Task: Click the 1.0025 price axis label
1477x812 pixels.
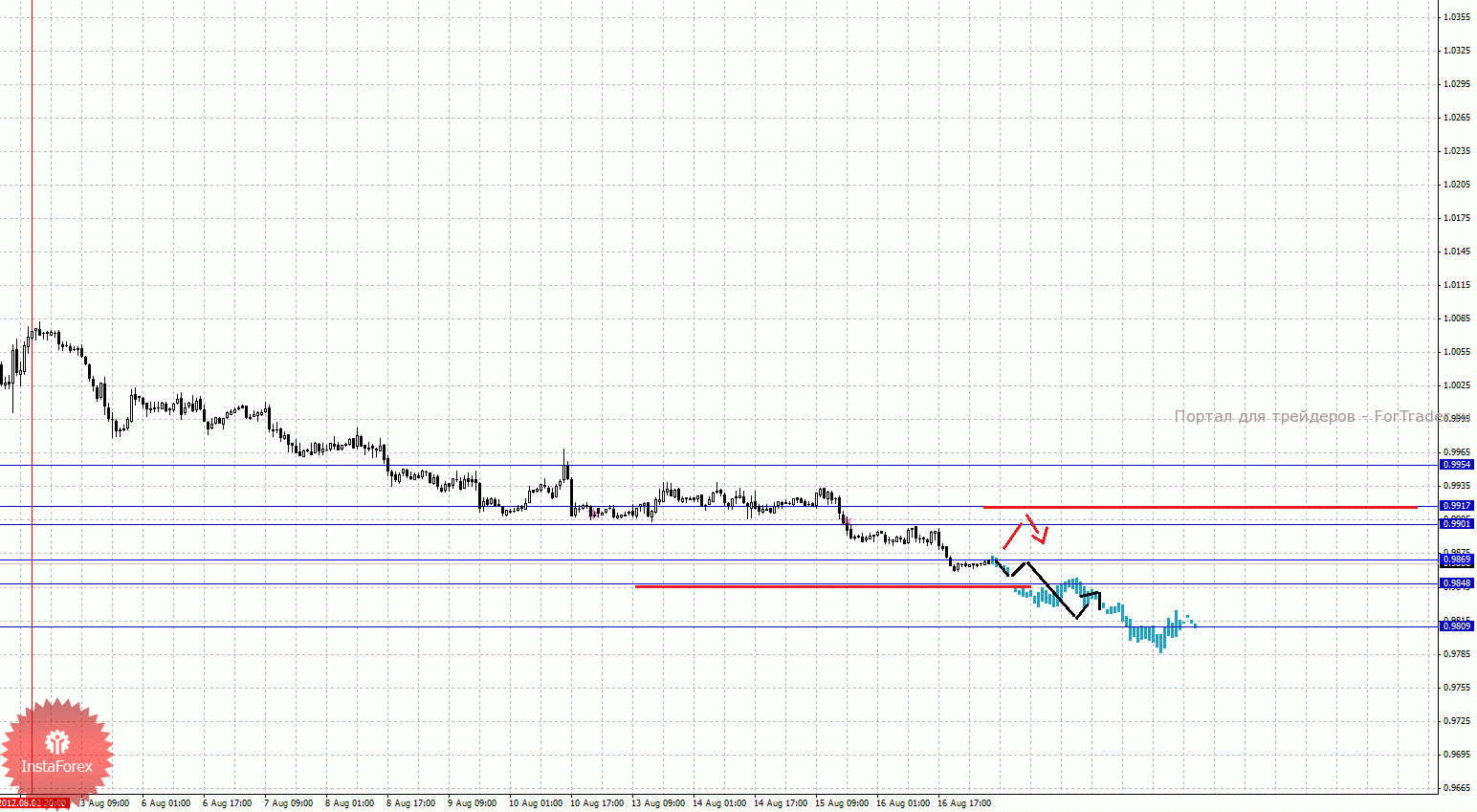Action: [x=1457, y=385]
